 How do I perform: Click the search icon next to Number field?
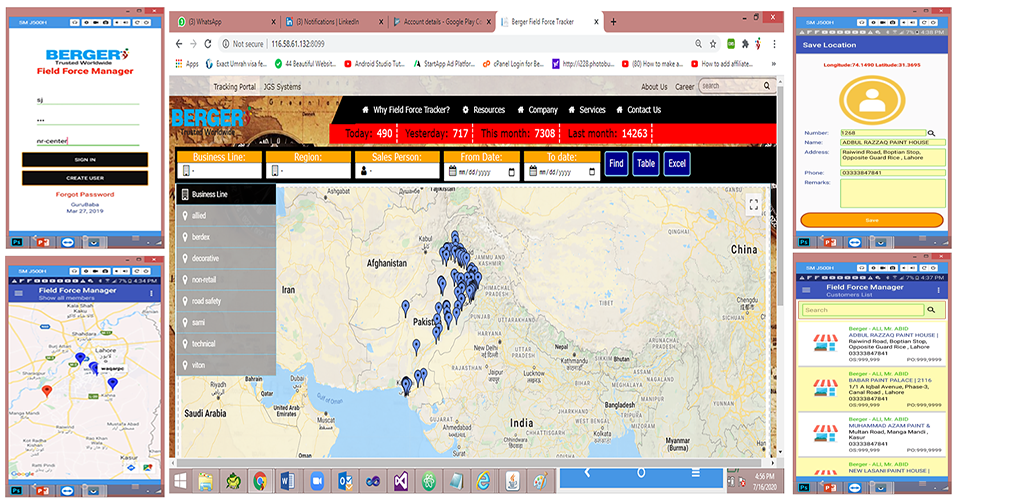(x=932, y=133)
